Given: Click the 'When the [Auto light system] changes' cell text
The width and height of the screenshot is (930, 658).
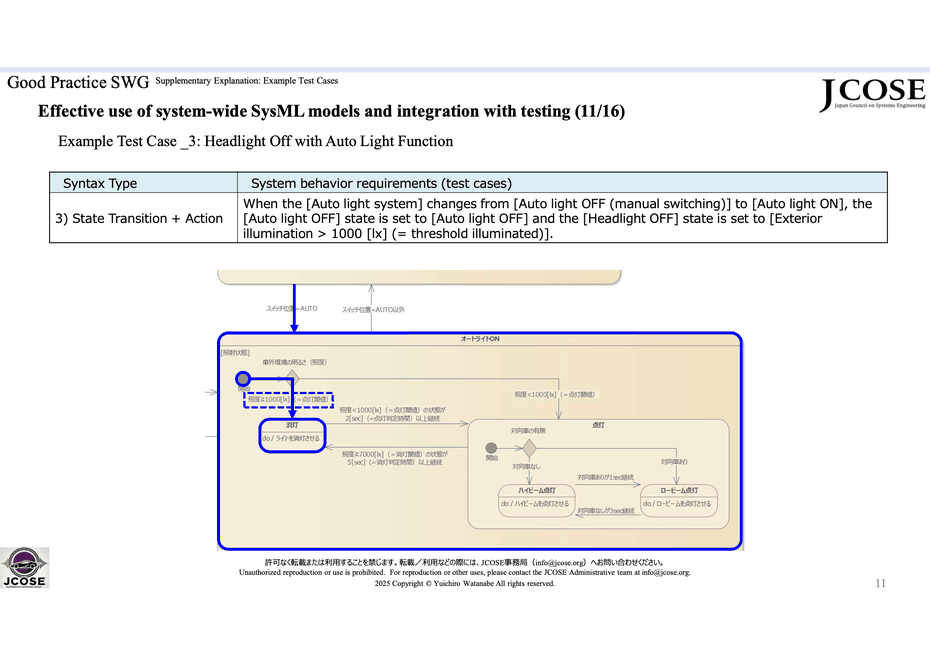Looking at the screenshot, I should 558,218.
